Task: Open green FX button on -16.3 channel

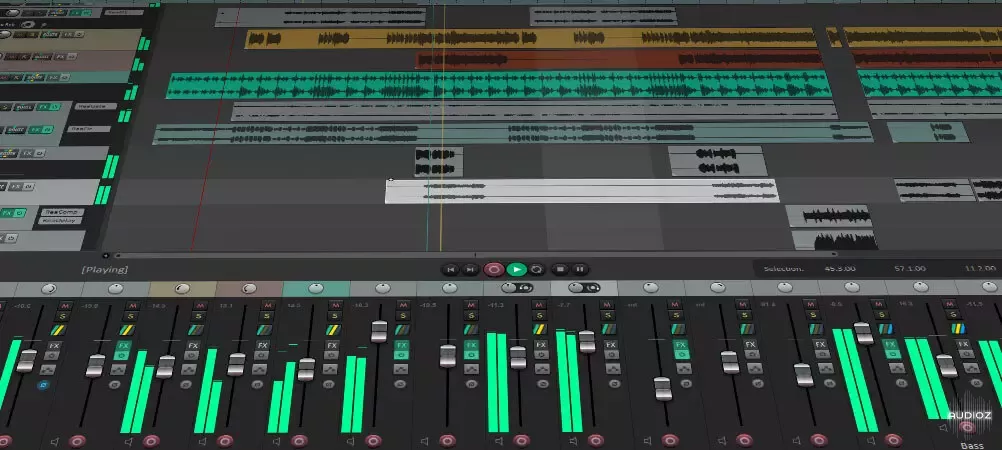Action: tap(401, 346)
